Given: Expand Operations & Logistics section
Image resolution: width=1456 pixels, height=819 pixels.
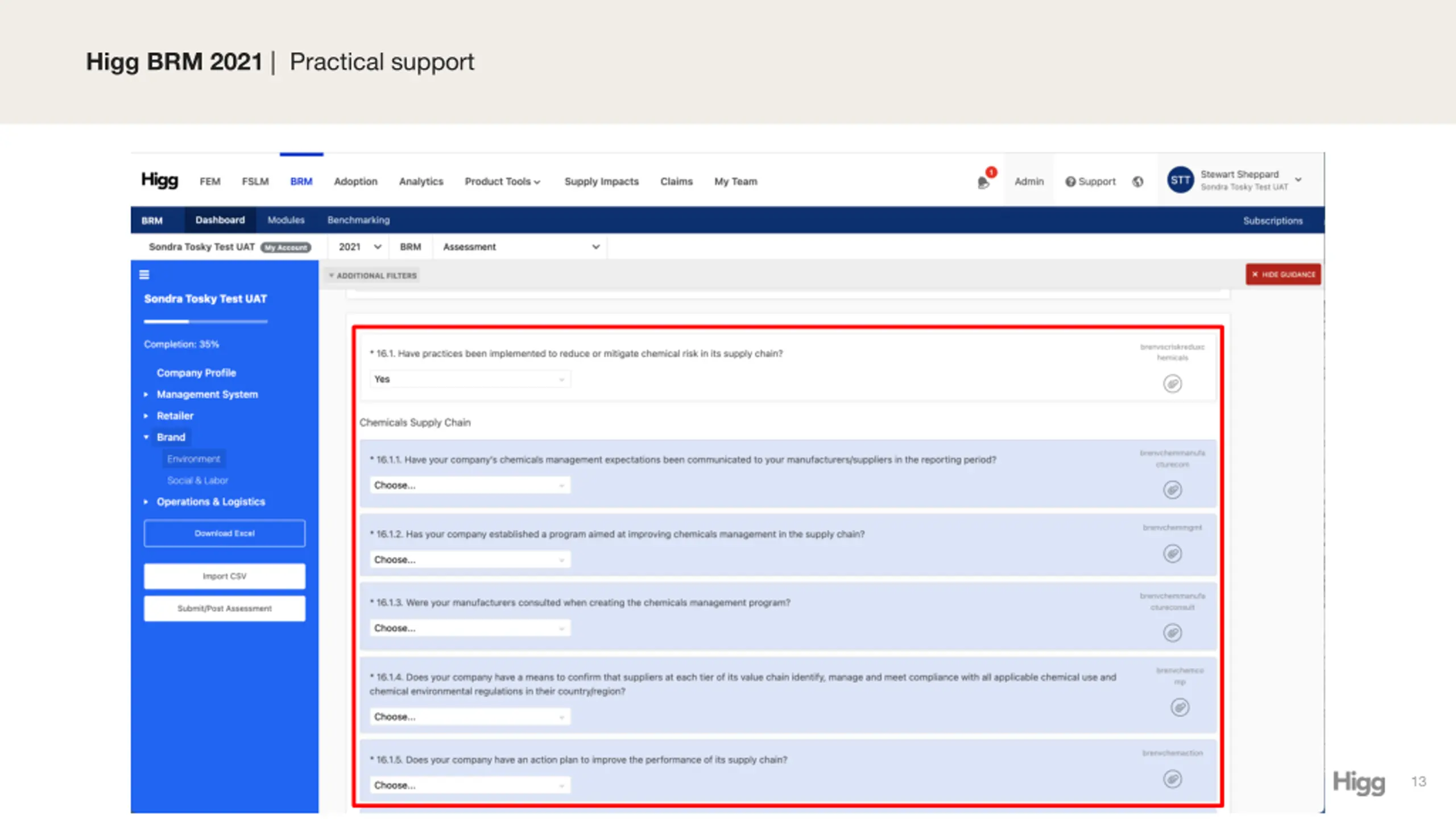Looking at the screenshot, I should (x=210, y=502).
